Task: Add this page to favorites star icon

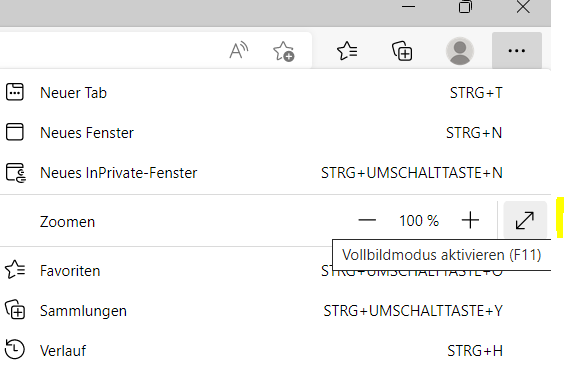Action: coord(283,51)
